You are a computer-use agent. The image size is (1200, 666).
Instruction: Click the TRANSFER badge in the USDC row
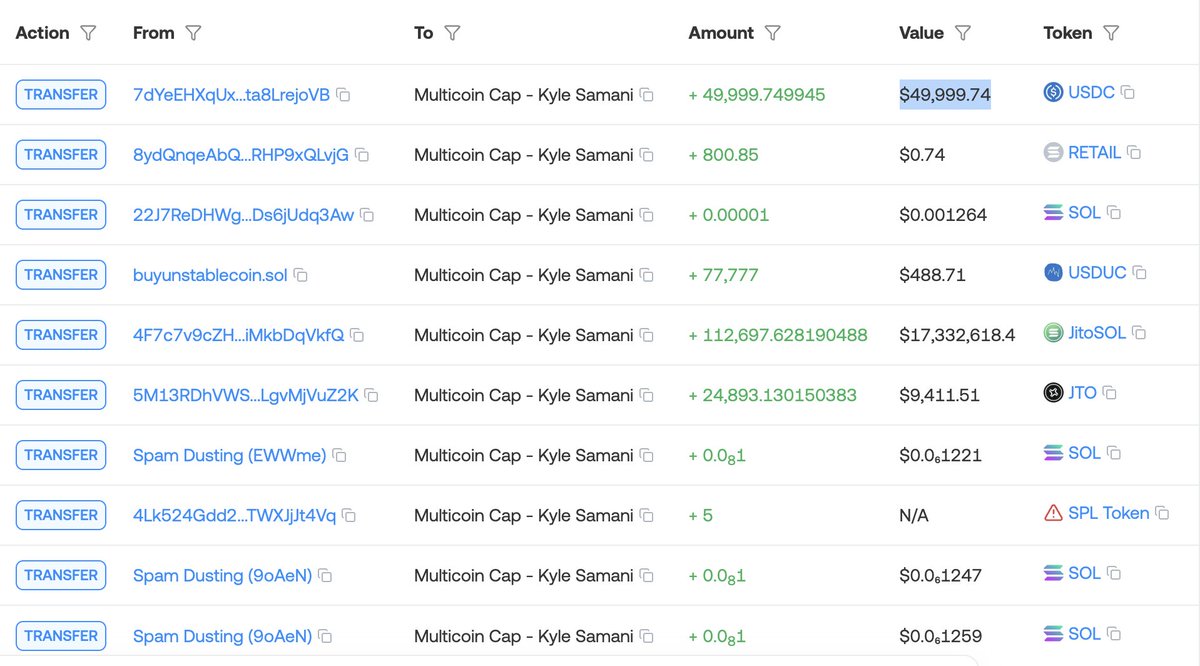[61, 95]
